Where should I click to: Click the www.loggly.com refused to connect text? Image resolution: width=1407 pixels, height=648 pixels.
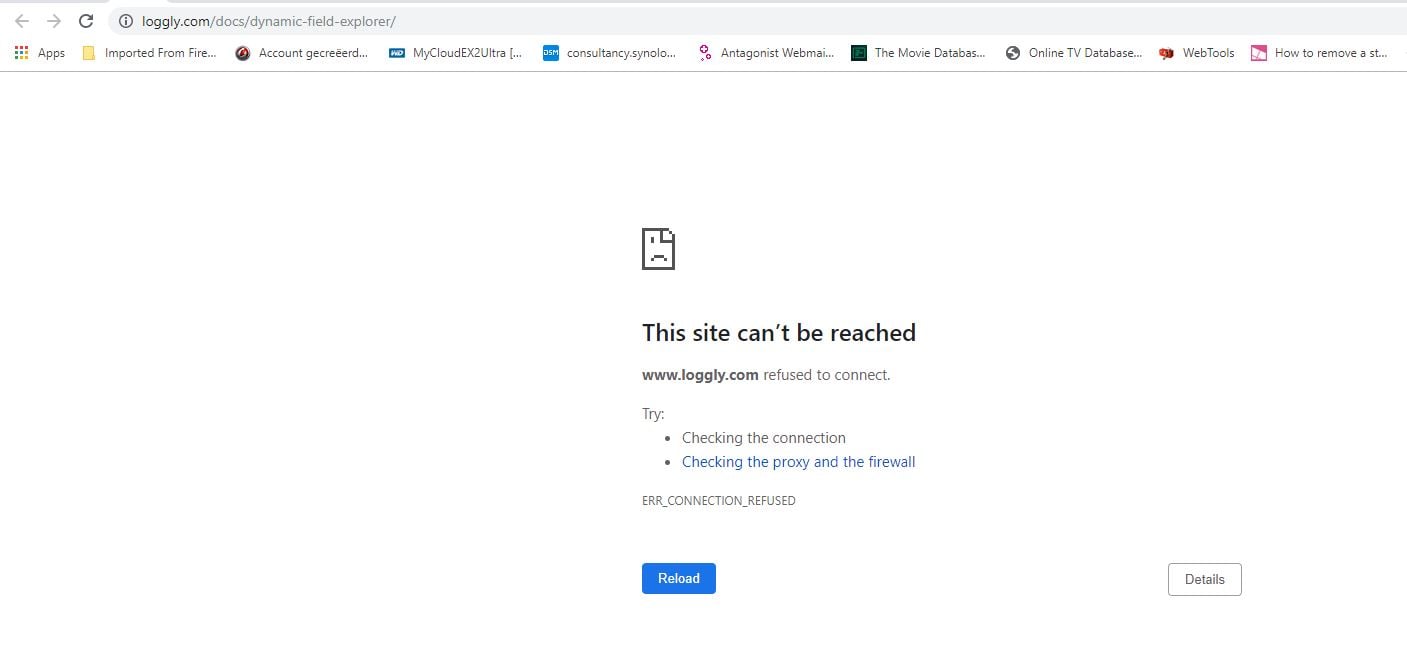pos(766,375)
